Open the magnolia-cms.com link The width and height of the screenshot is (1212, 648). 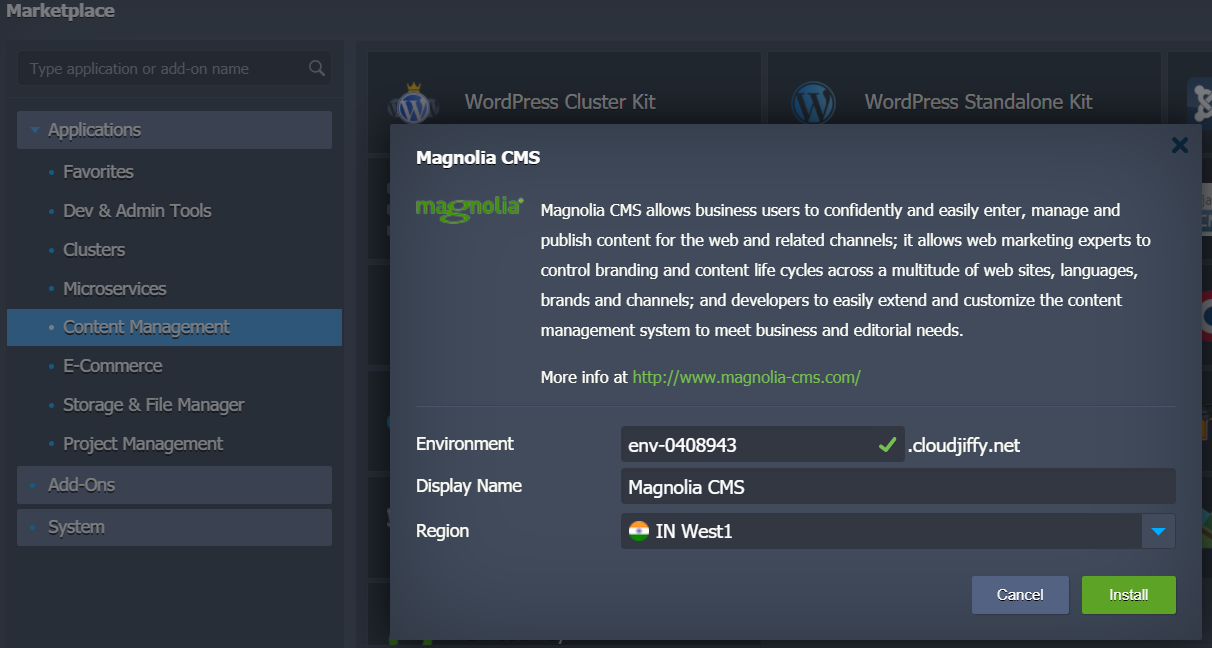pyautogui.click(x=746, y=377)
